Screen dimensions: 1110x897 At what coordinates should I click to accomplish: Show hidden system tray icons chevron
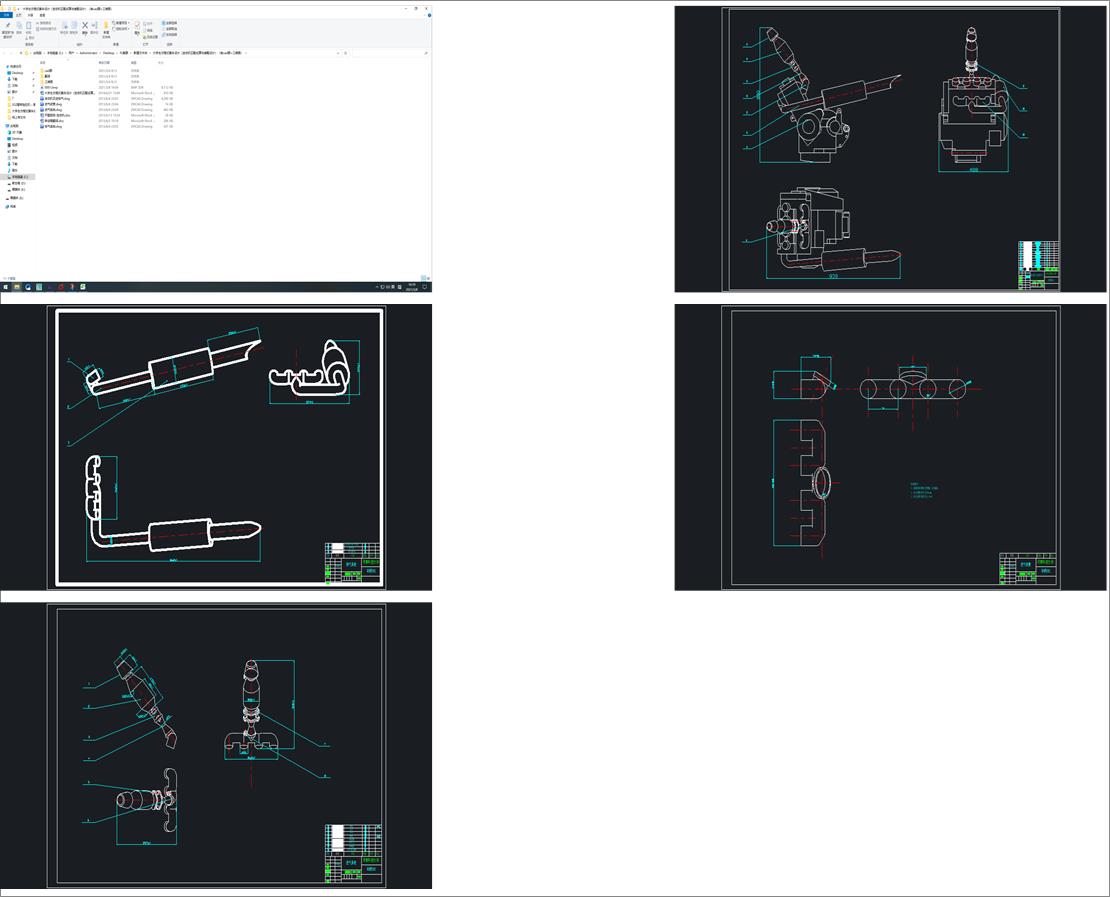[x=377, y=287]
